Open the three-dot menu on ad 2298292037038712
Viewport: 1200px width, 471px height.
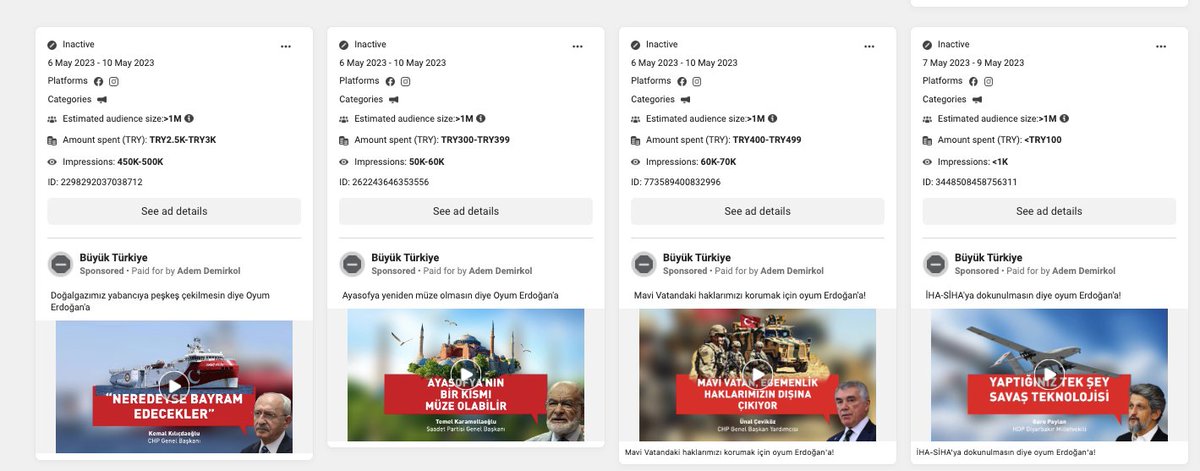pyautogui.click(x=286, y=46)
